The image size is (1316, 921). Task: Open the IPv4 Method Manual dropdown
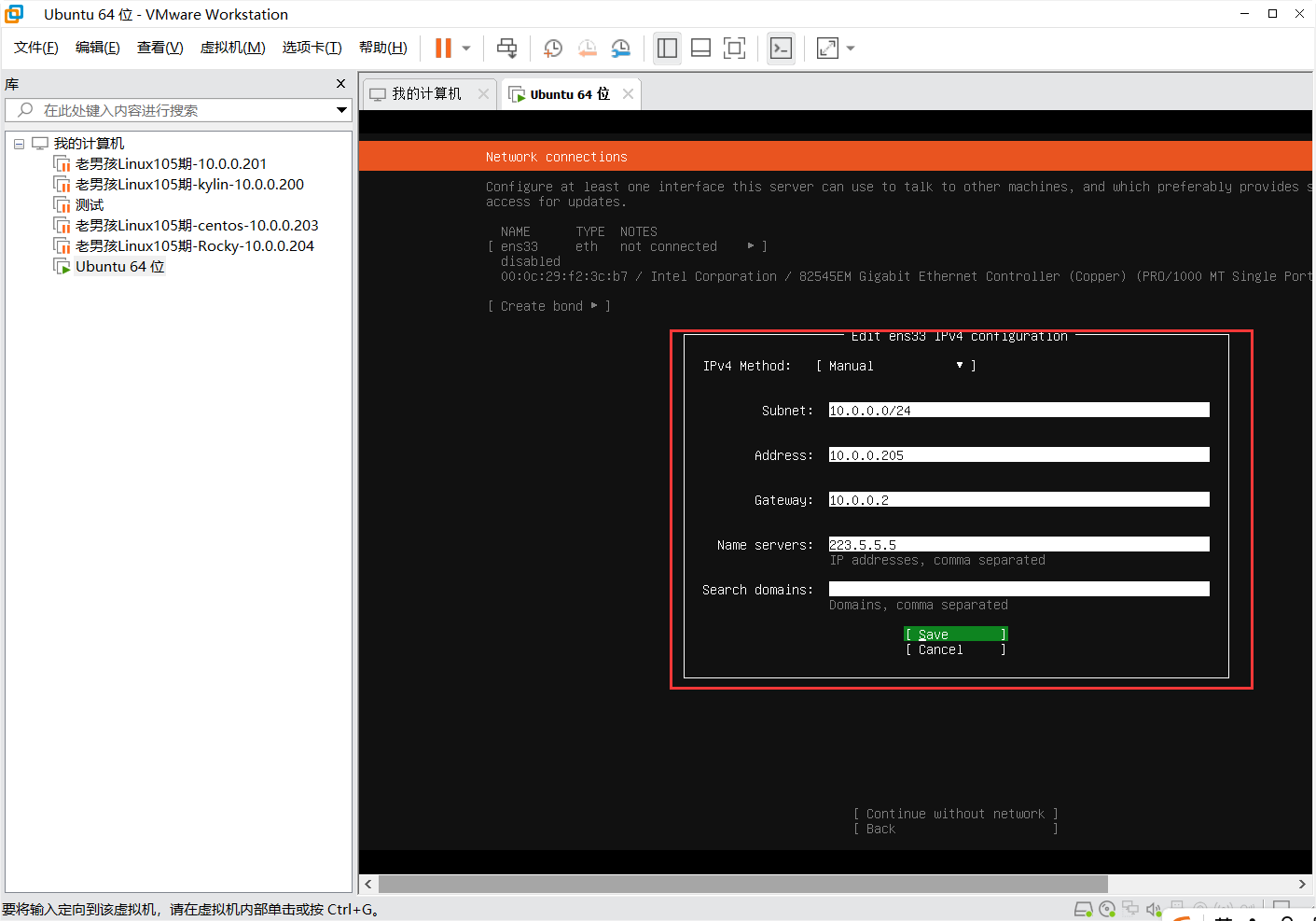[896, 366]
